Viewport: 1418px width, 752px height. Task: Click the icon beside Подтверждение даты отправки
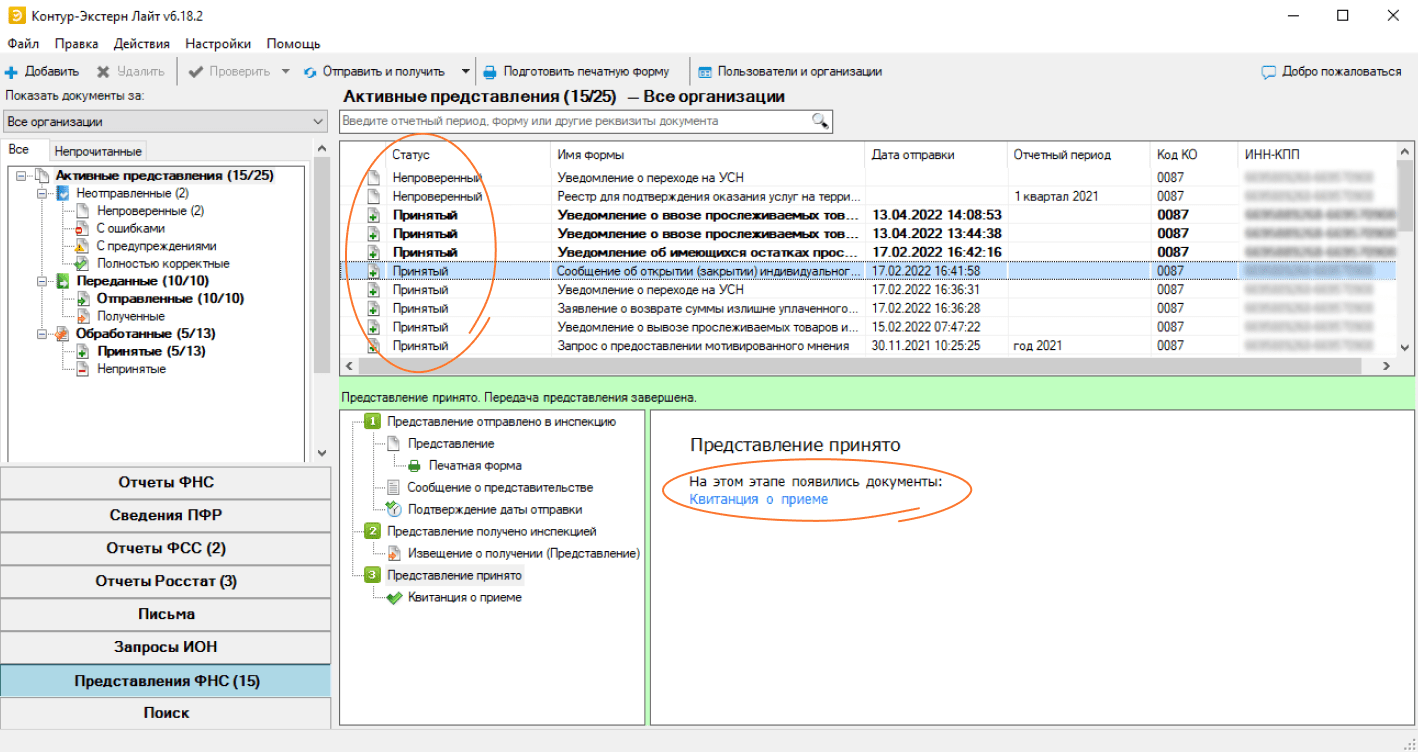point(393,509)
